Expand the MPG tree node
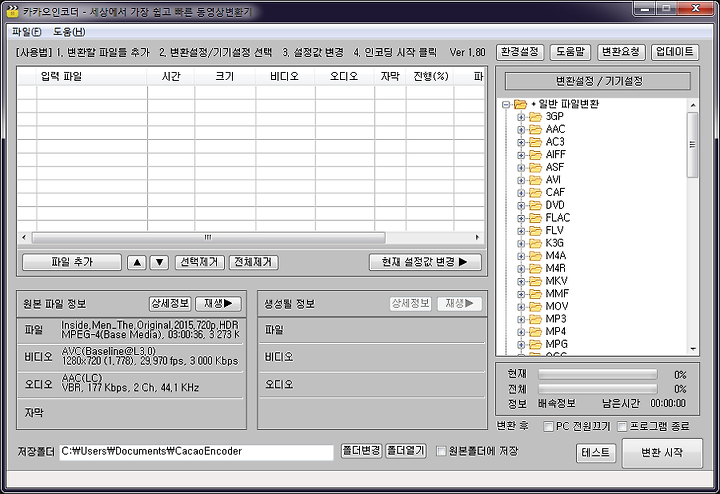 point(521,344)
